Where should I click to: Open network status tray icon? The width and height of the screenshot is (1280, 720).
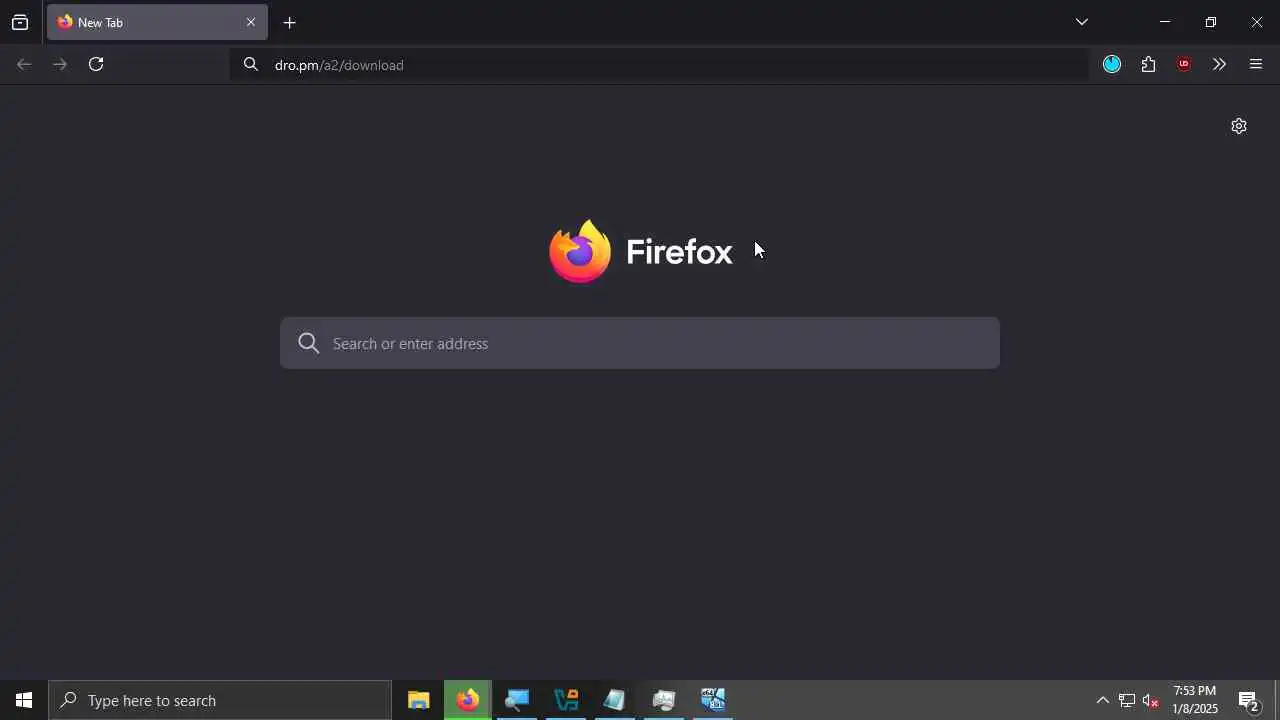(x=1127, y=700)
